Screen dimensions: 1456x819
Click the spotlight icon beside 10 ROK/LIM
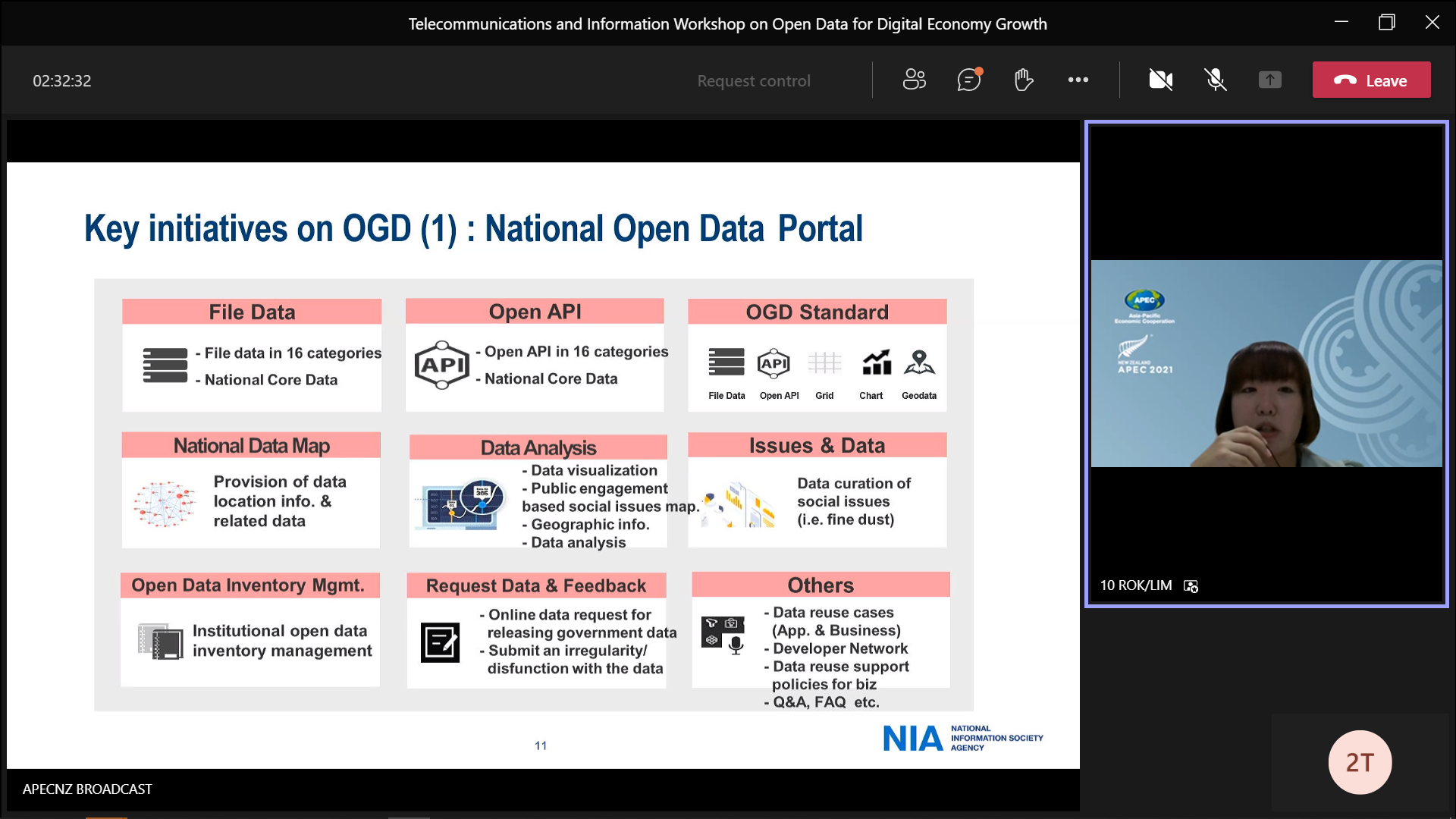point(1191,585)
